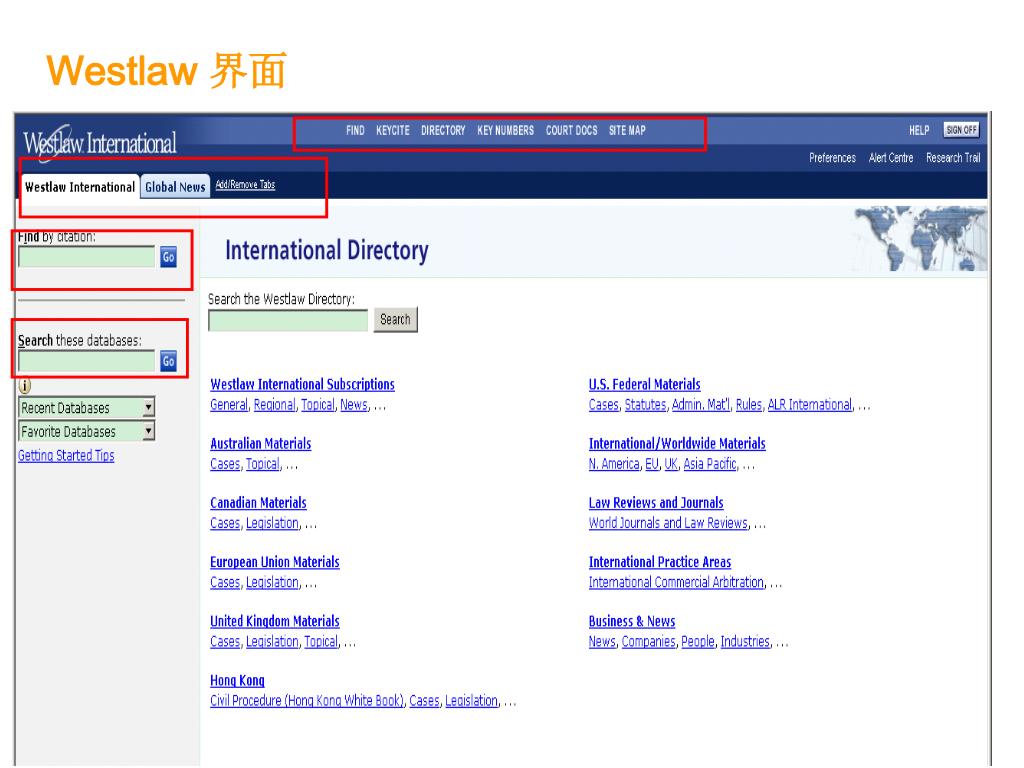
Task: Open EU under International/Worldwide Materials
Action: pyautogui.click(x=652, y=464)
